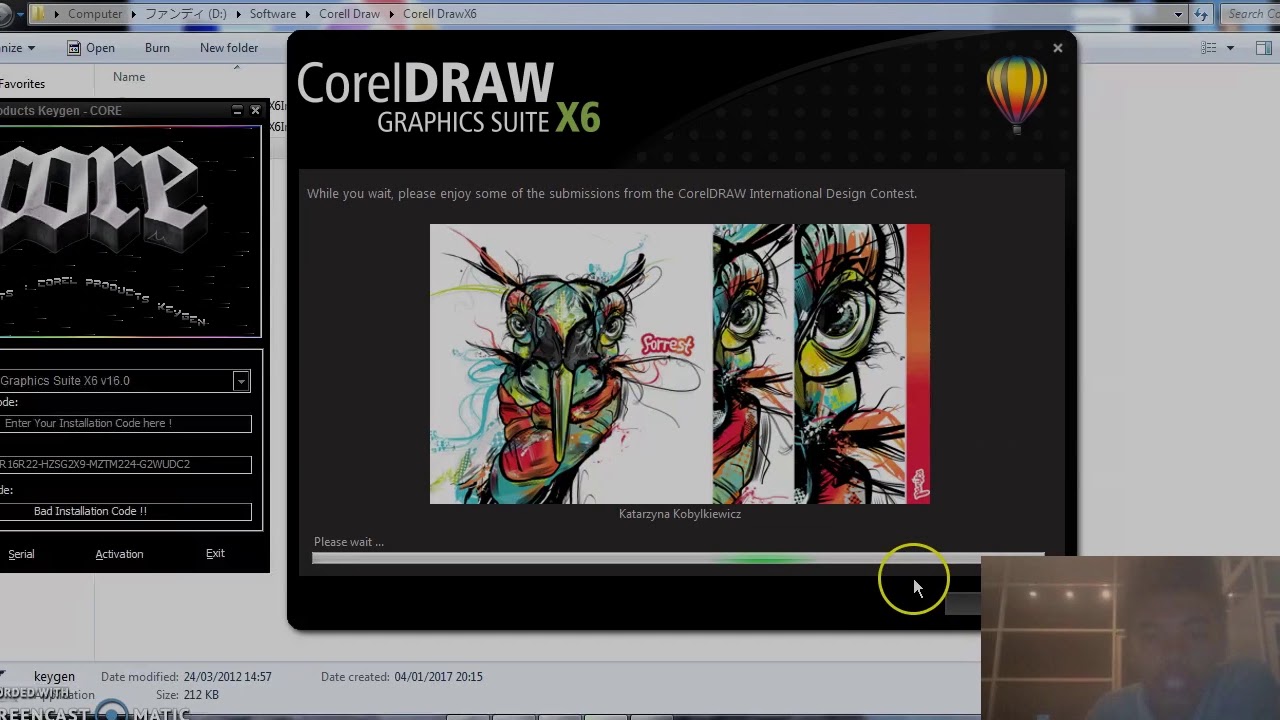Click Open in the Explorer toolbar

[91, 48]
